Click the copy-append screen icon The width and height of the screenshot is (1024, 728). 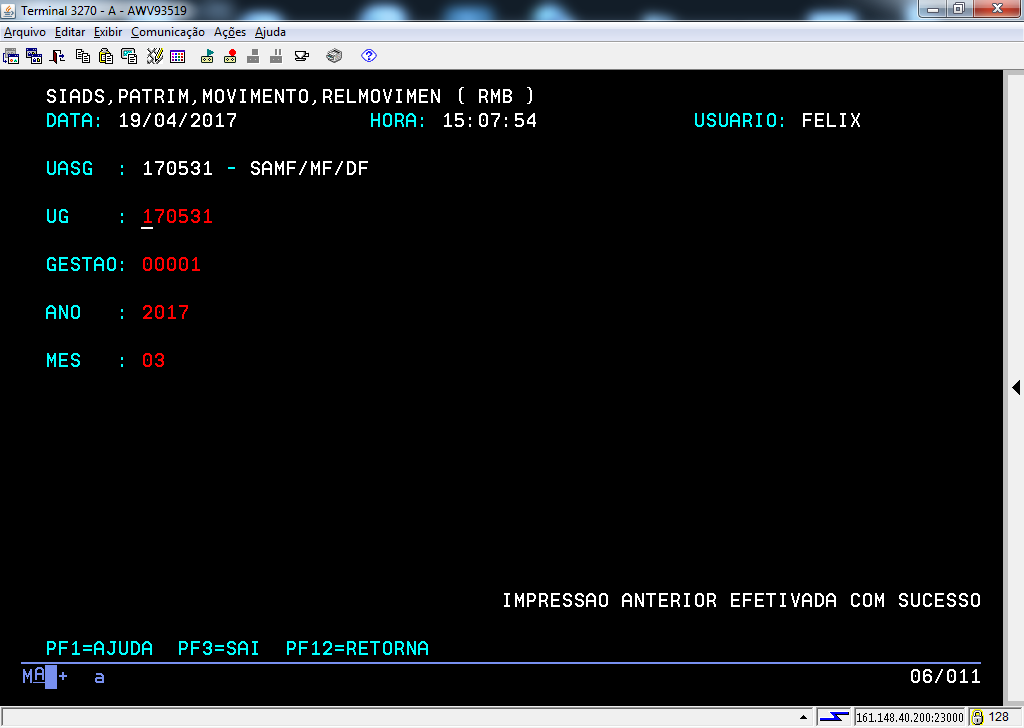[129, 56]
